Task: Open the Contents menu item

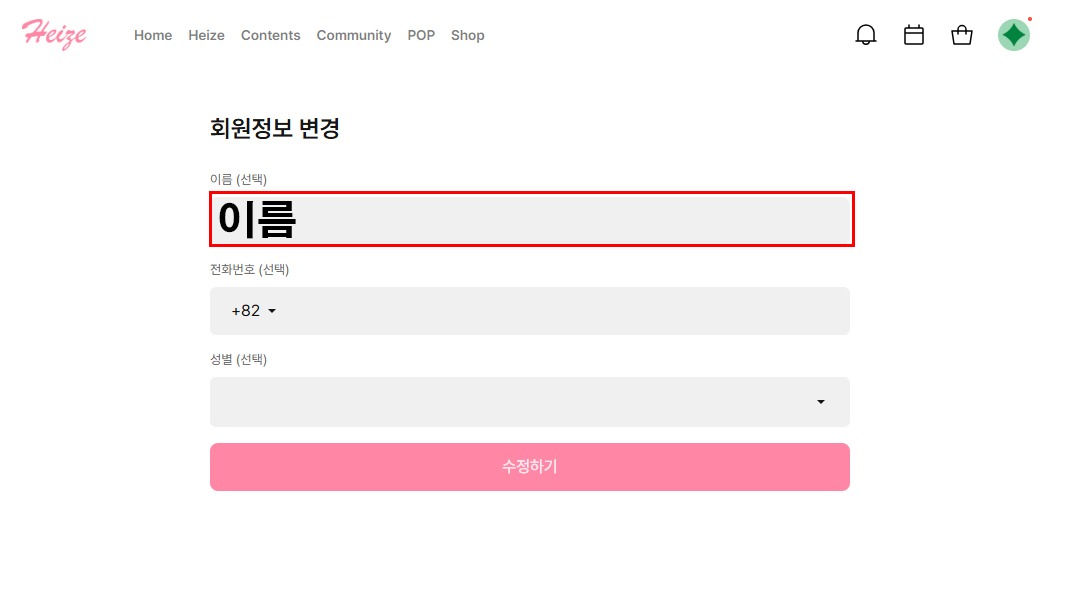Action: [270, 35]
